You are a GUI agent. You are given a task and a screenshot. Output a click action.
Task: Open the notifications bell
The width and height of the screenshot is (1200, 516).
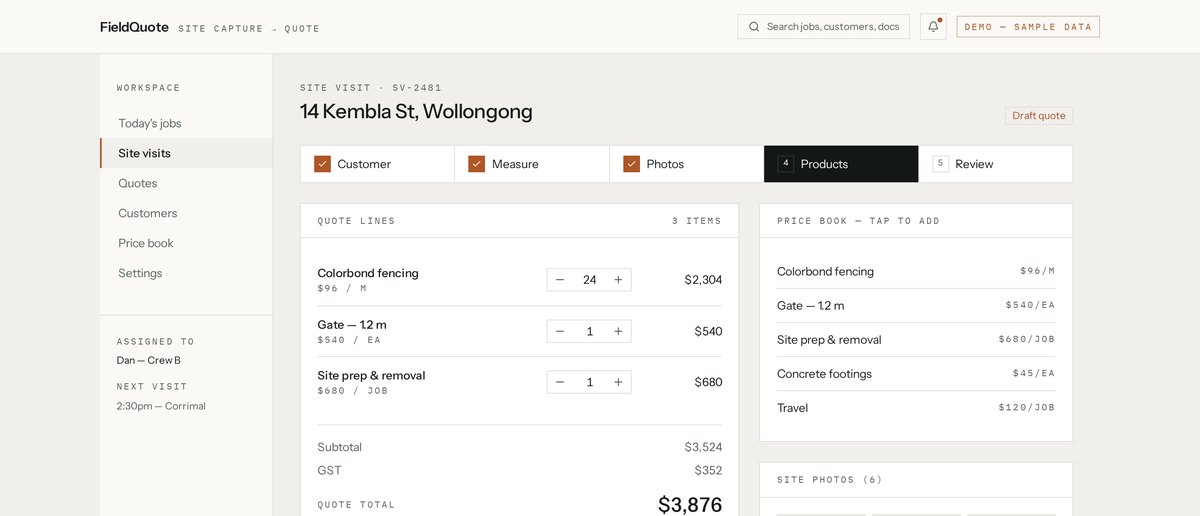933,27
